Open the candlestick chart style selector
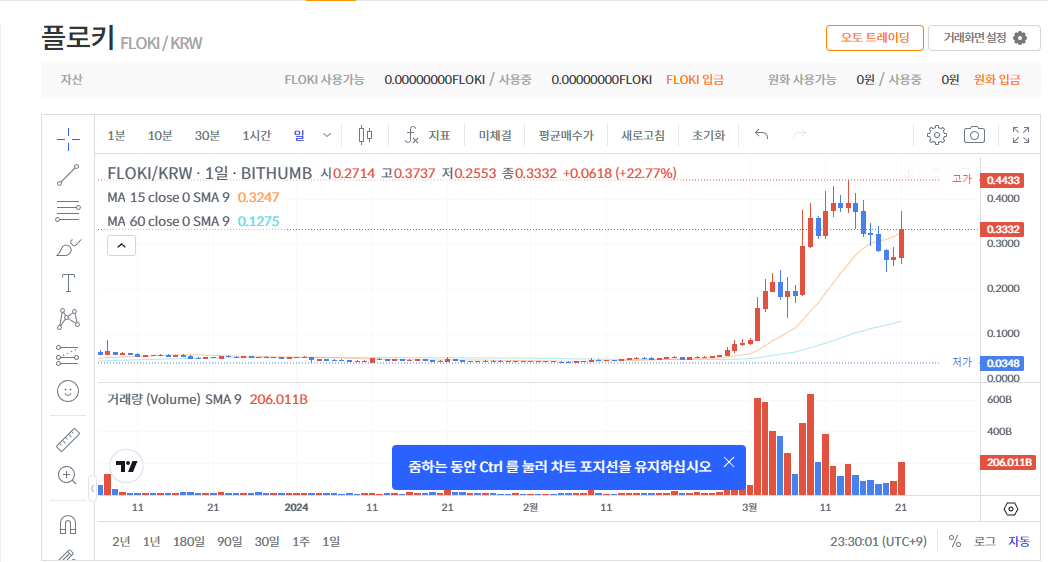Screen dimensions: 1048x562 pyautogui.click(x=365, y=135)
